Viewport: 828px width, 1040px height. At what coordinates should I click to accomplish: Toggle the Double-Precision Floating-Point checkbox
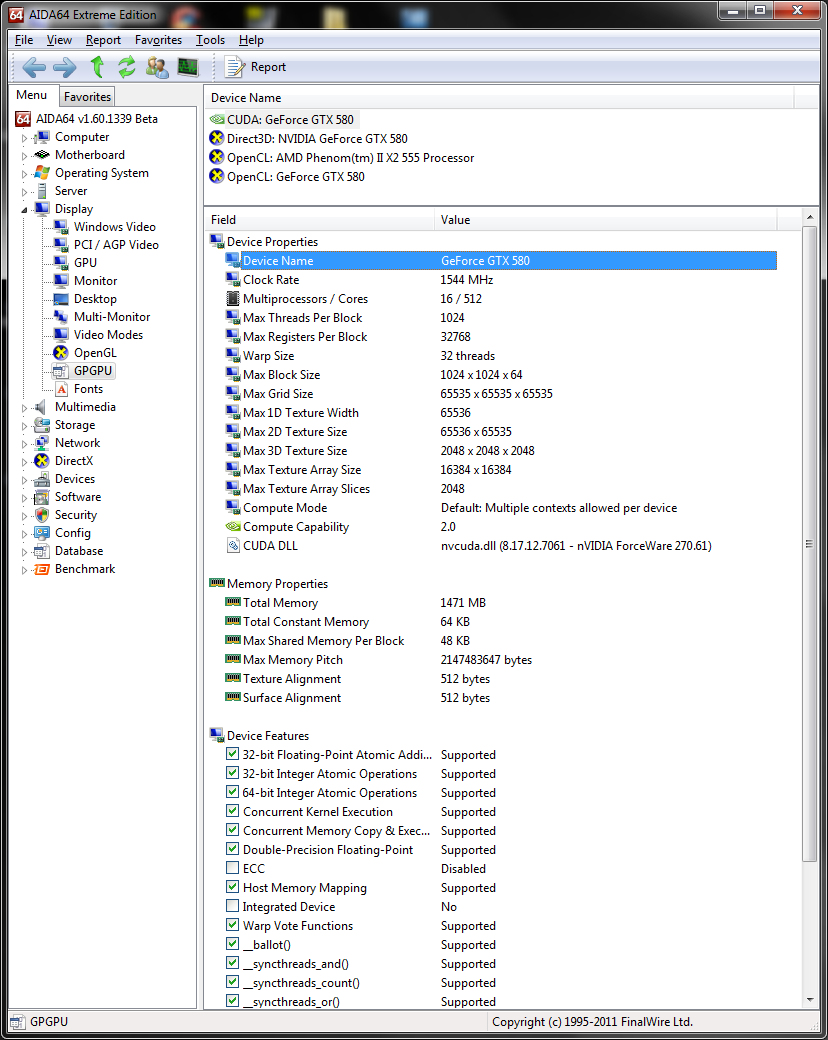tap(232, 848)
